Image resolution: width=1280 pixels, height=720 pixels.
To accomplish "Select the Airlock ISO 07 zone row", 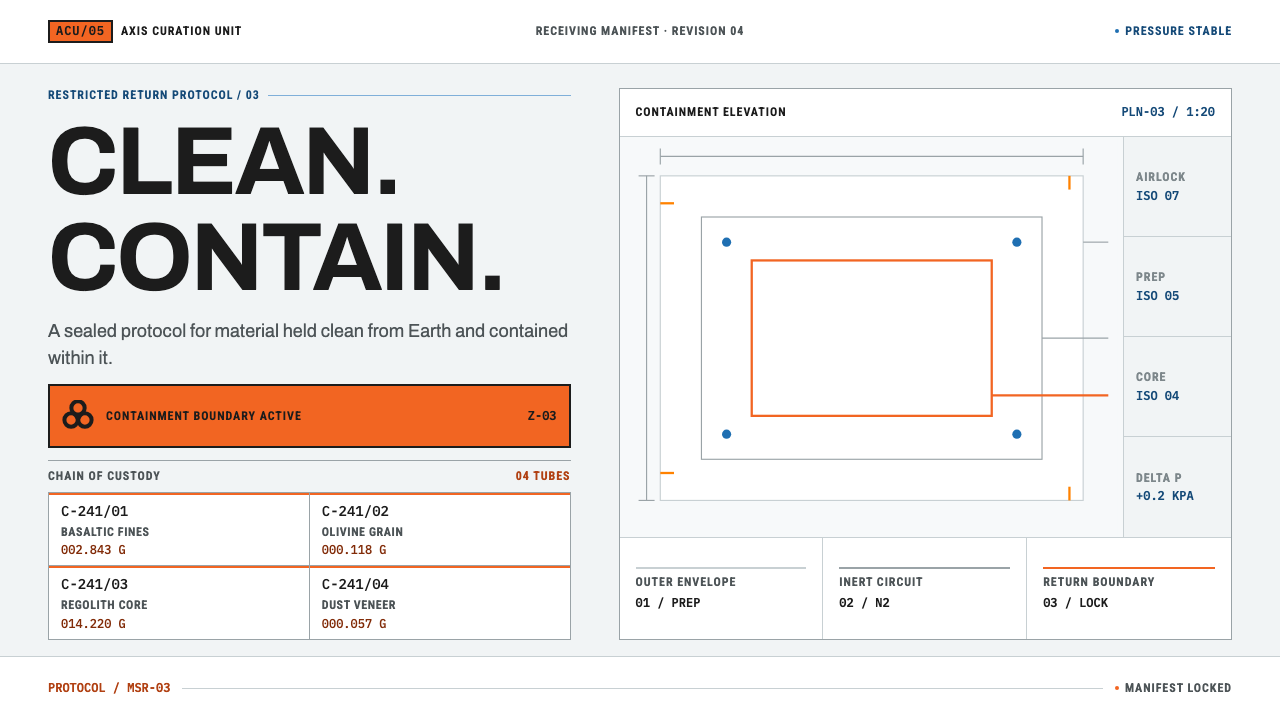I will tap(1177, 186).
